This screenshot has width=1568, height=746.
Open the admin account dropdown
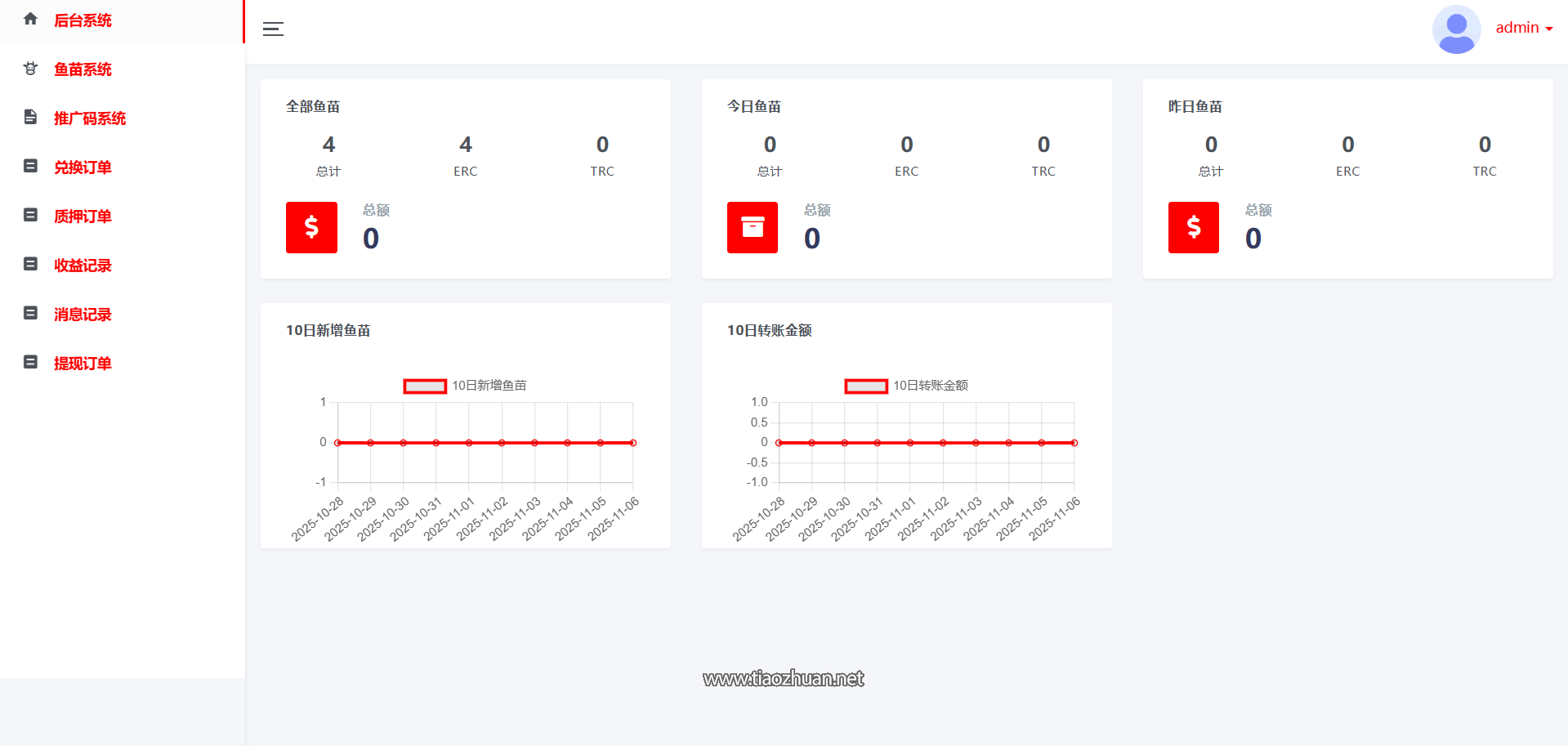[1524, 28]
